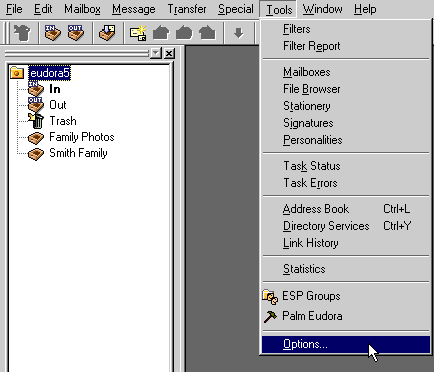This screenshot has width=434, height=372.
Task: Click the Smith Family mailbox icon
Action: 36,153
